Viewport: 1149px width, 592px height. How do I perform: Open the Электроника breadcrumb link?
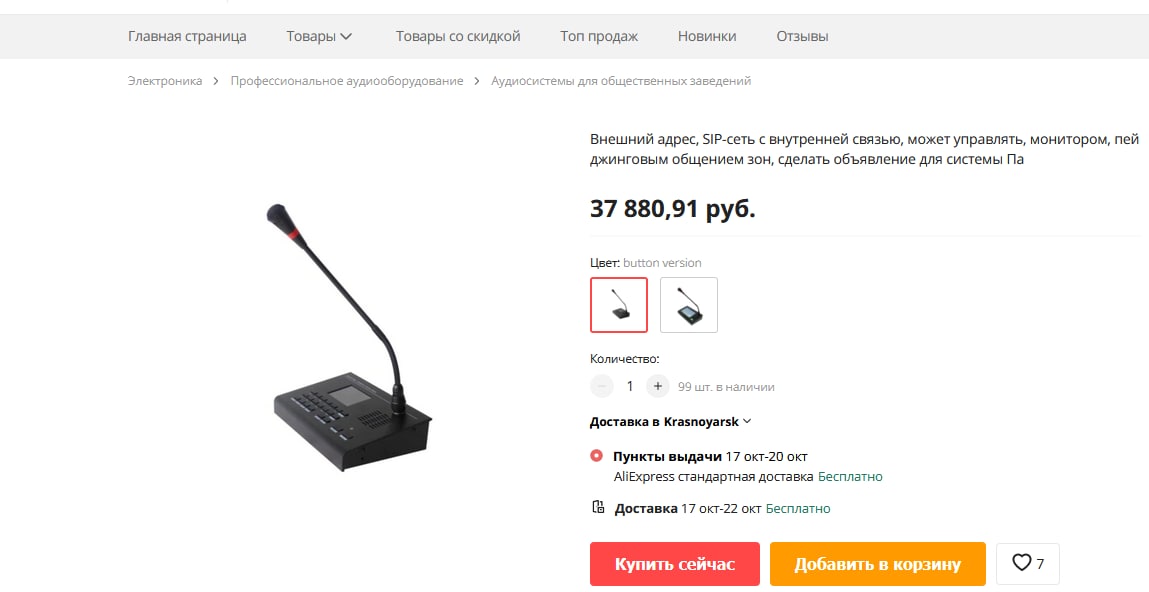tap(165, 81)
